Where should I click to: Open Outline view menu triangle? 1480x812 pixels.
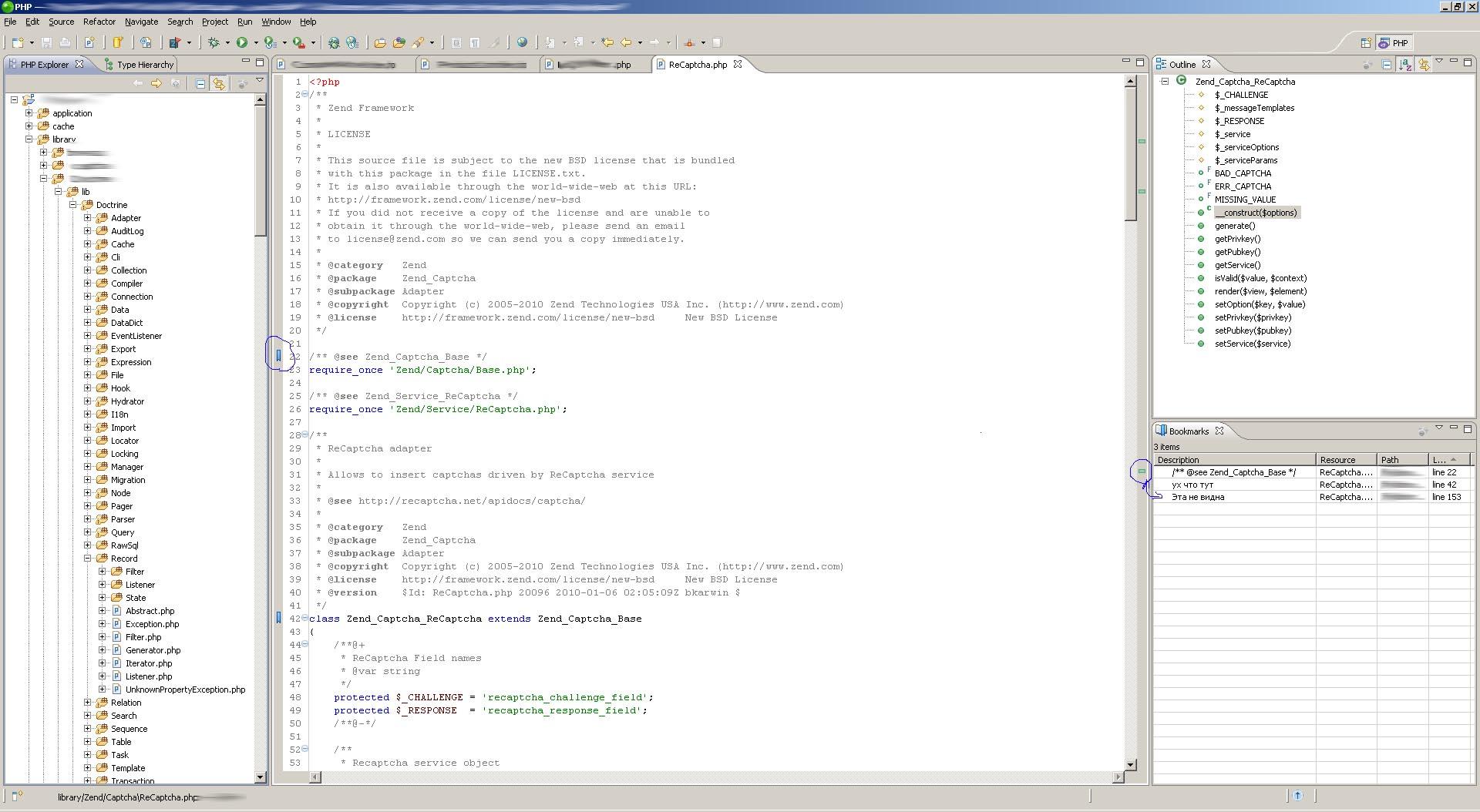1439,62
